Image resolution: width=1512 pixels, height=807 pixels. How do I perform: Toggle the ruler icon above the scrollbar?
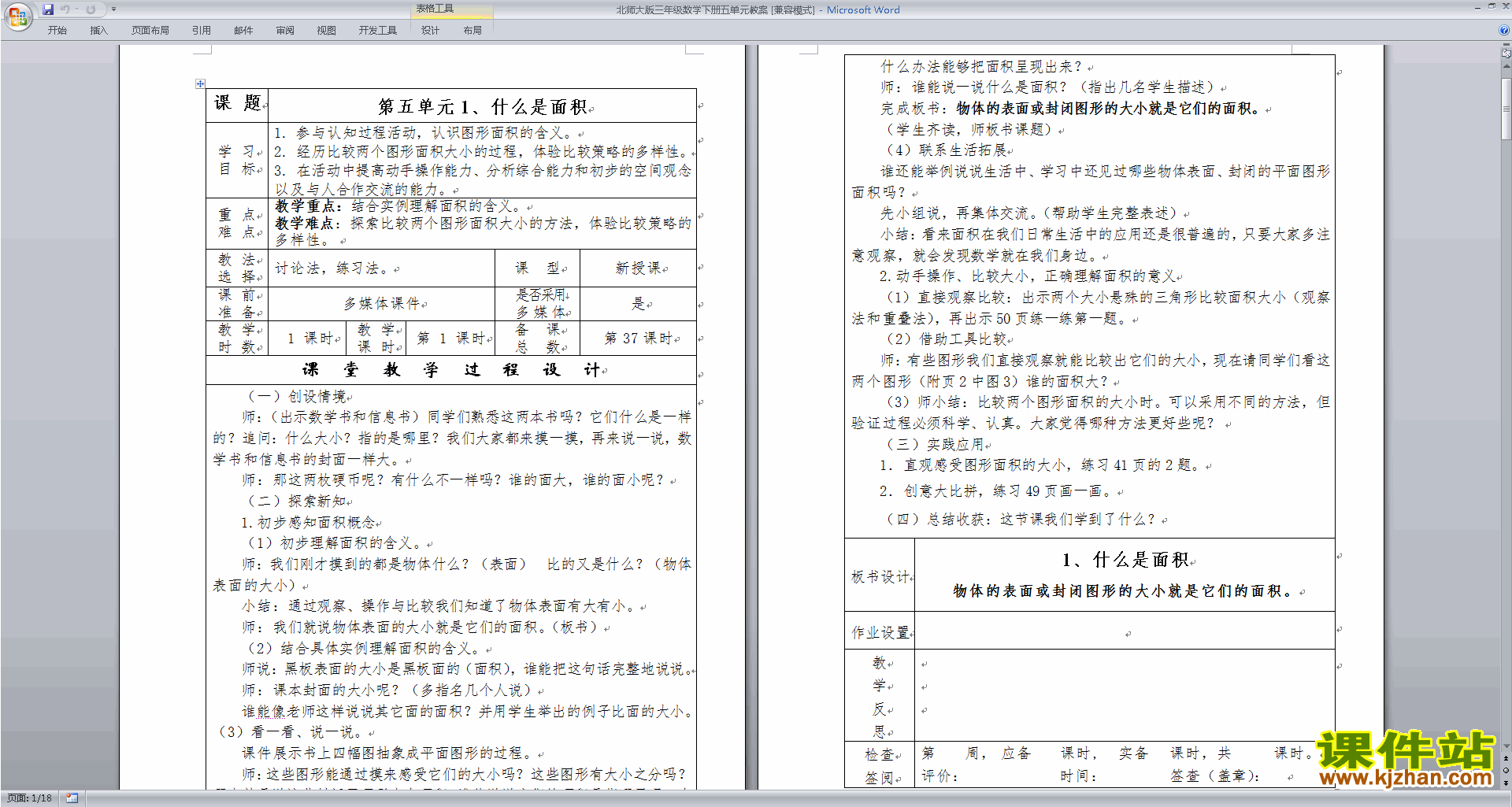[1506, 54]
